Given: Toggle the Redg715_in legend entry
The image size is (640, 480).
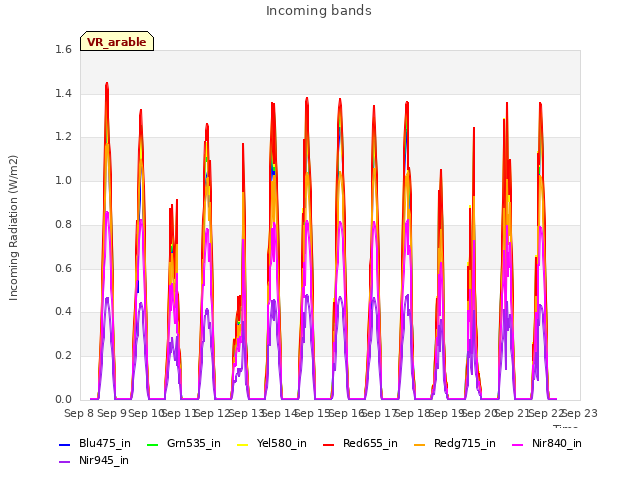Looking at the screenshot, I should click(455, 443).
